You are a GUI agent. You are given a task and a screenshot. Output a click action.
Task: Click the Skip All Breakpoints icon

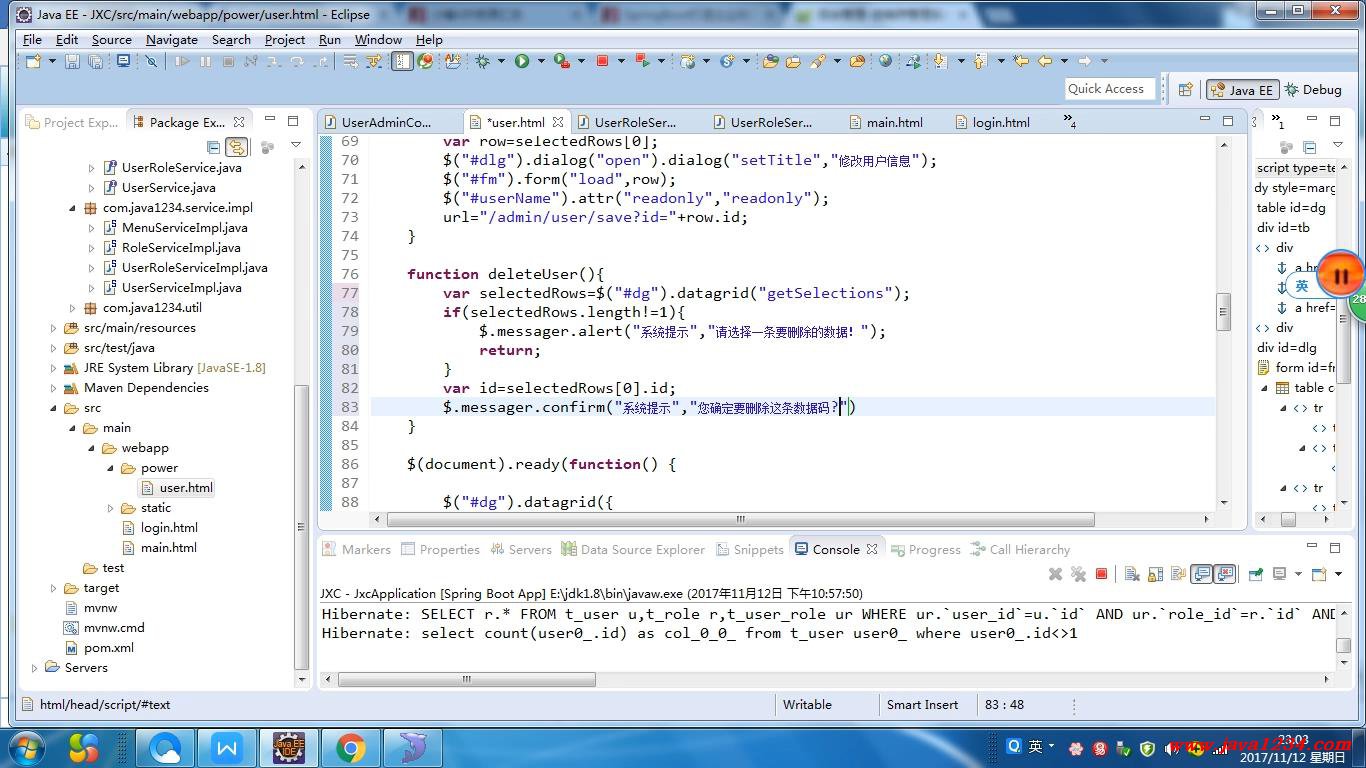pyautogui.click(x=151, y=61)
